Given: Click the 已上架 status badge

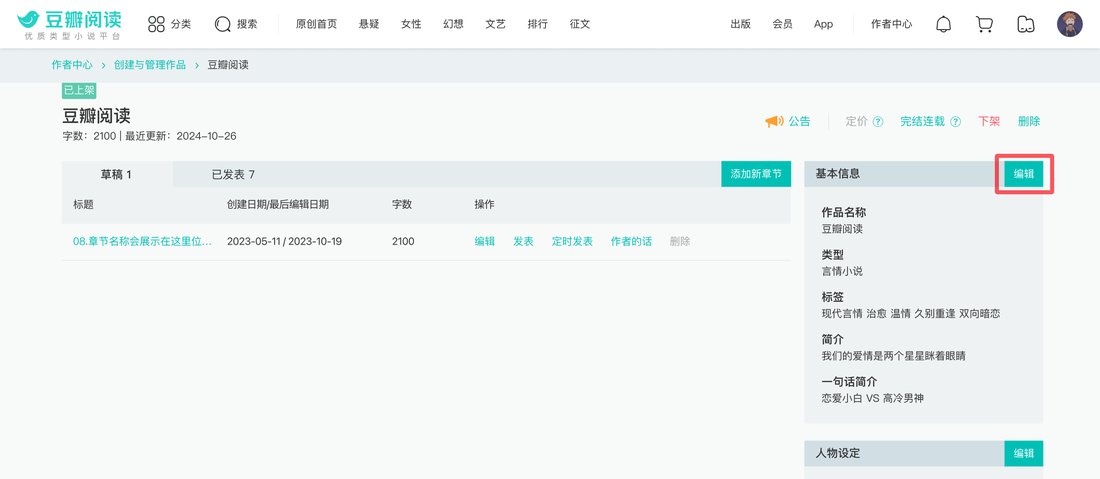Looking at the screenshot, I should [79, 90].
